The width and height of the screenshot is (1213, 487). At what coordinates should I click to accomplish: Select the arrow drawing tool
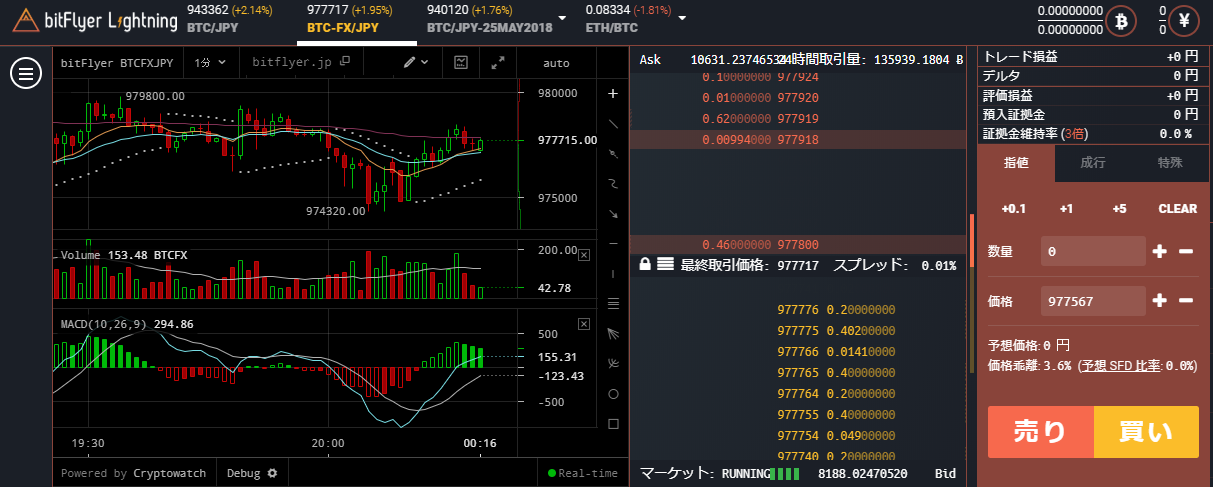pyautogui.click(x=613, y=213)
